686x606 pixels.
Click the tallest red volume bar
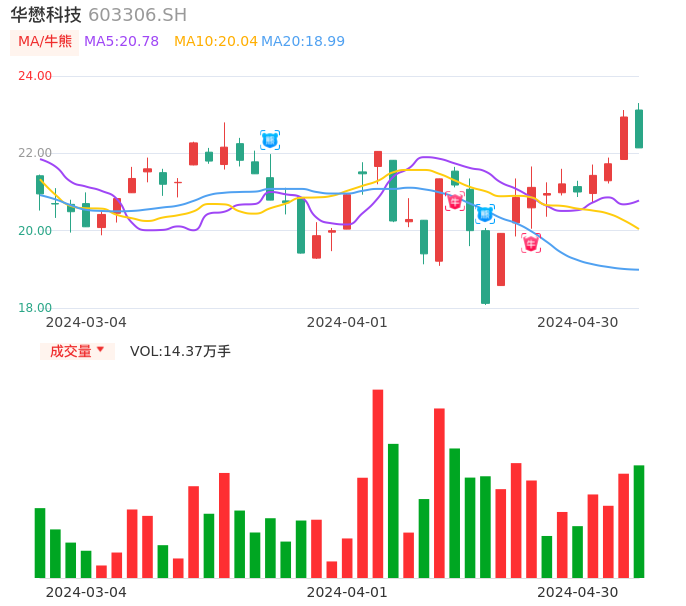click(x=378, y=483)
